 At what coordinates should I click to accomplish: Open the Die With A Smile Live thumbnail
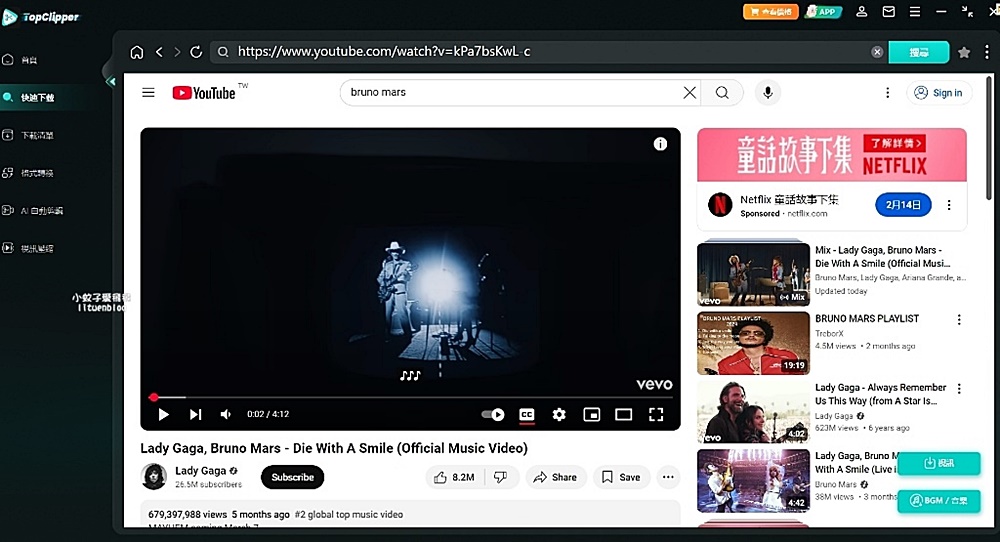(x=753, y=481)
